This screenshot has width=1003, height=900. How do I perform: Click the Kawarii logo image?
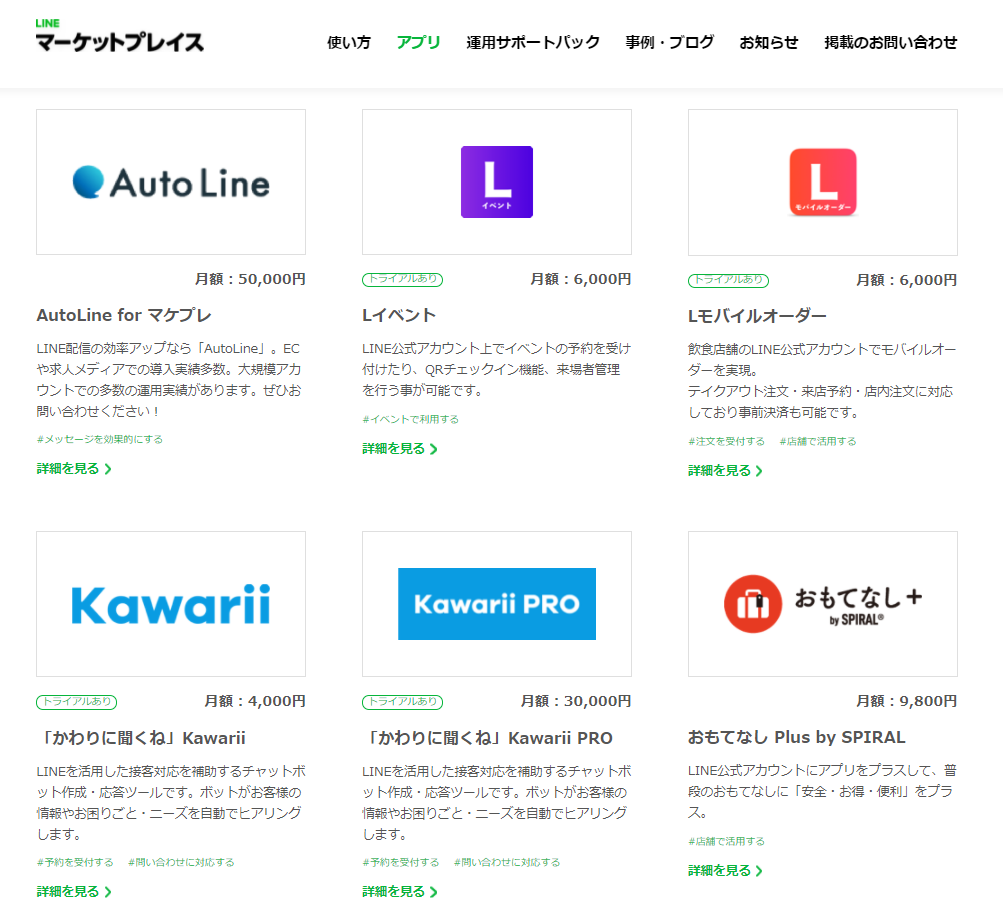(x=171, y=604)
